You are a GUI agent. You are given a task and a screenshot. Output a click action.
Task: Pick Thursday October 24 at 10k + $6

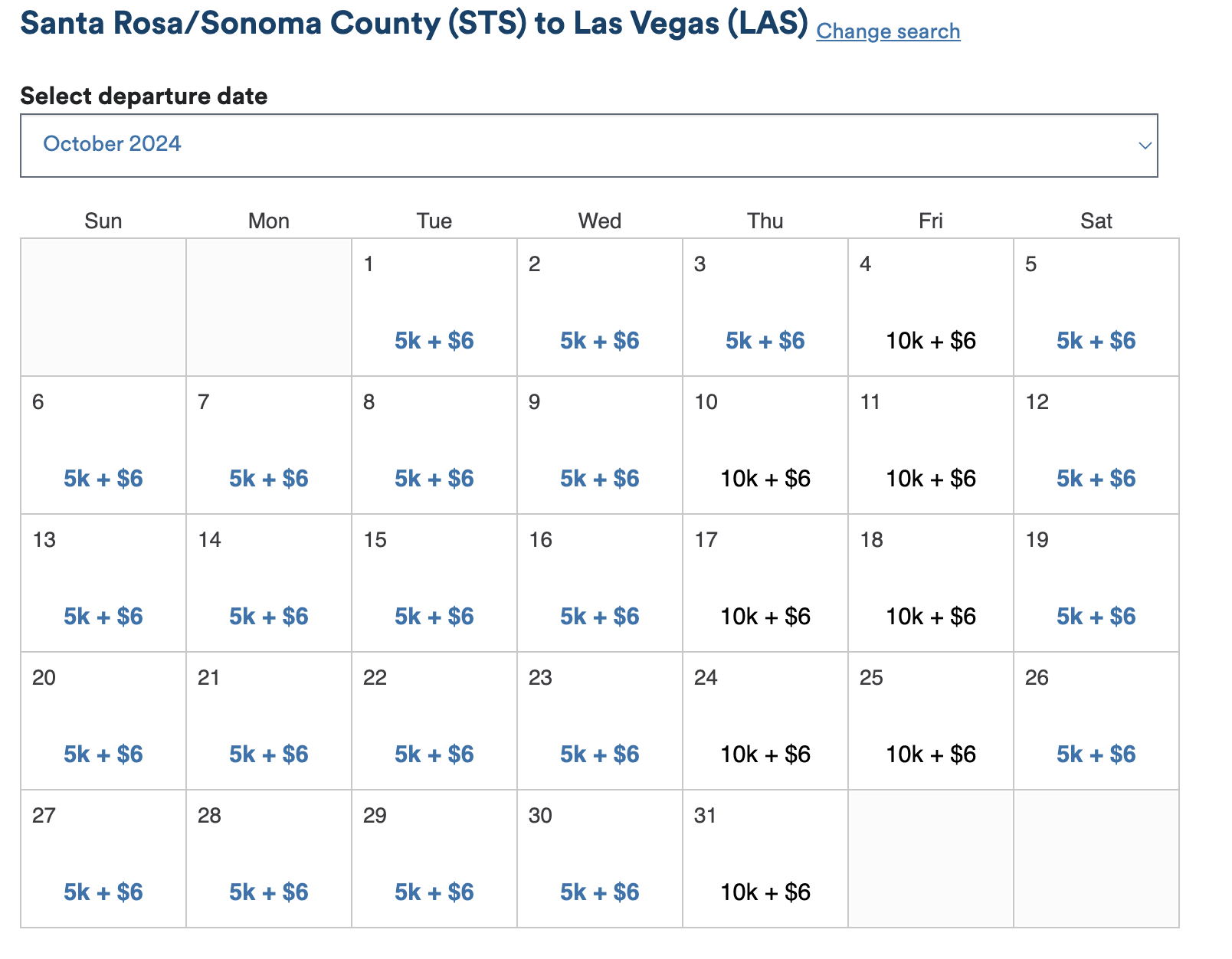click(x=765, y=754)
